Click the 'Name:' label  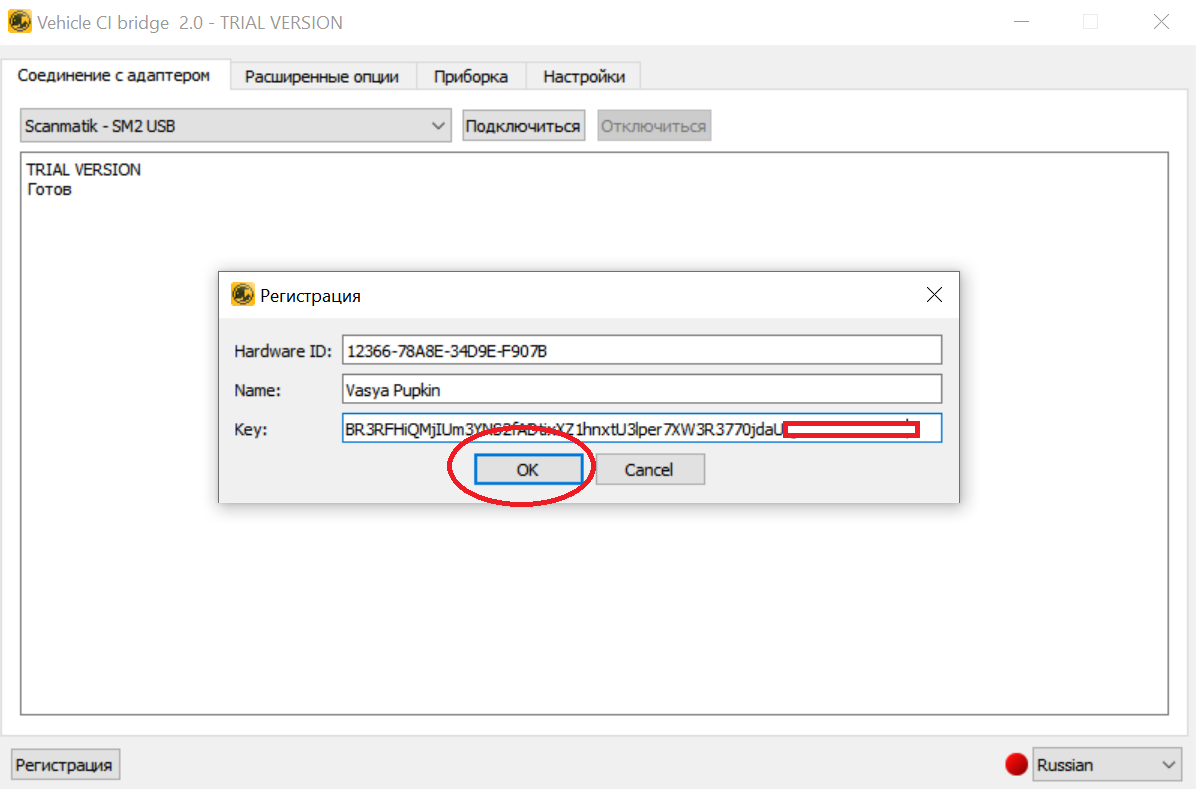[258, 390]
